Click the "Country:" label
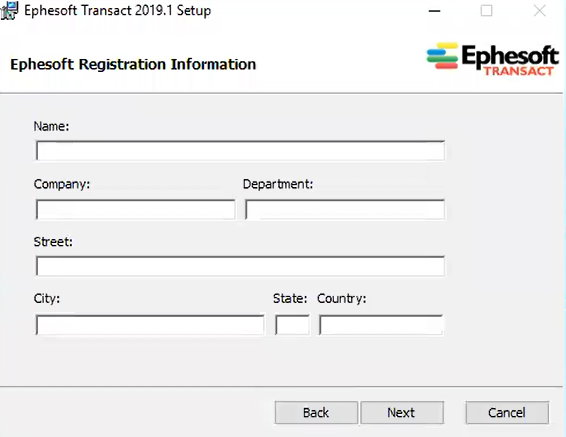The height and width of the screenshot is (437, 566). pos(341,299)
